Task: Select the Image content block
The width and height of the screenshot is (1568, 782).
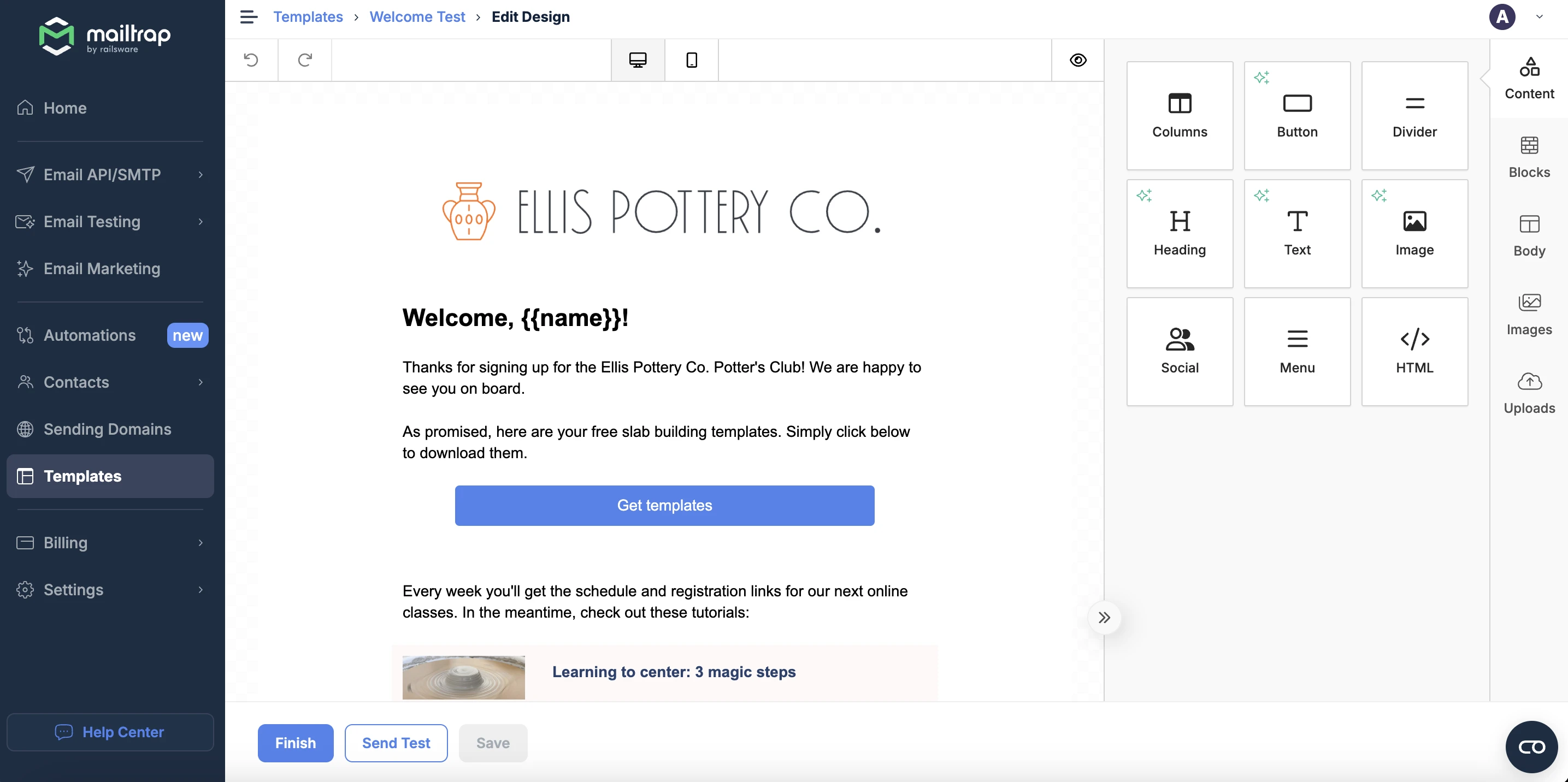Action: coord(1414,233)
